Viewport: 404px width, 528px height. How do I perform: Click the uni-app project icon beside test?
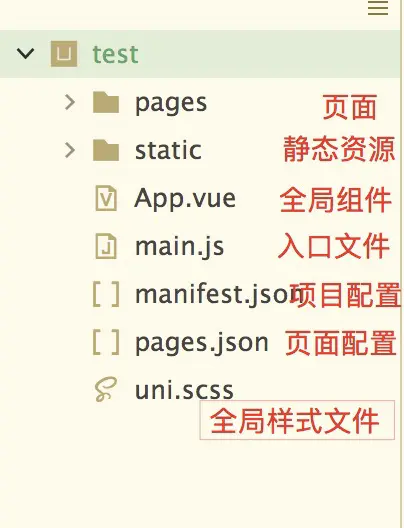click(64, 54)
